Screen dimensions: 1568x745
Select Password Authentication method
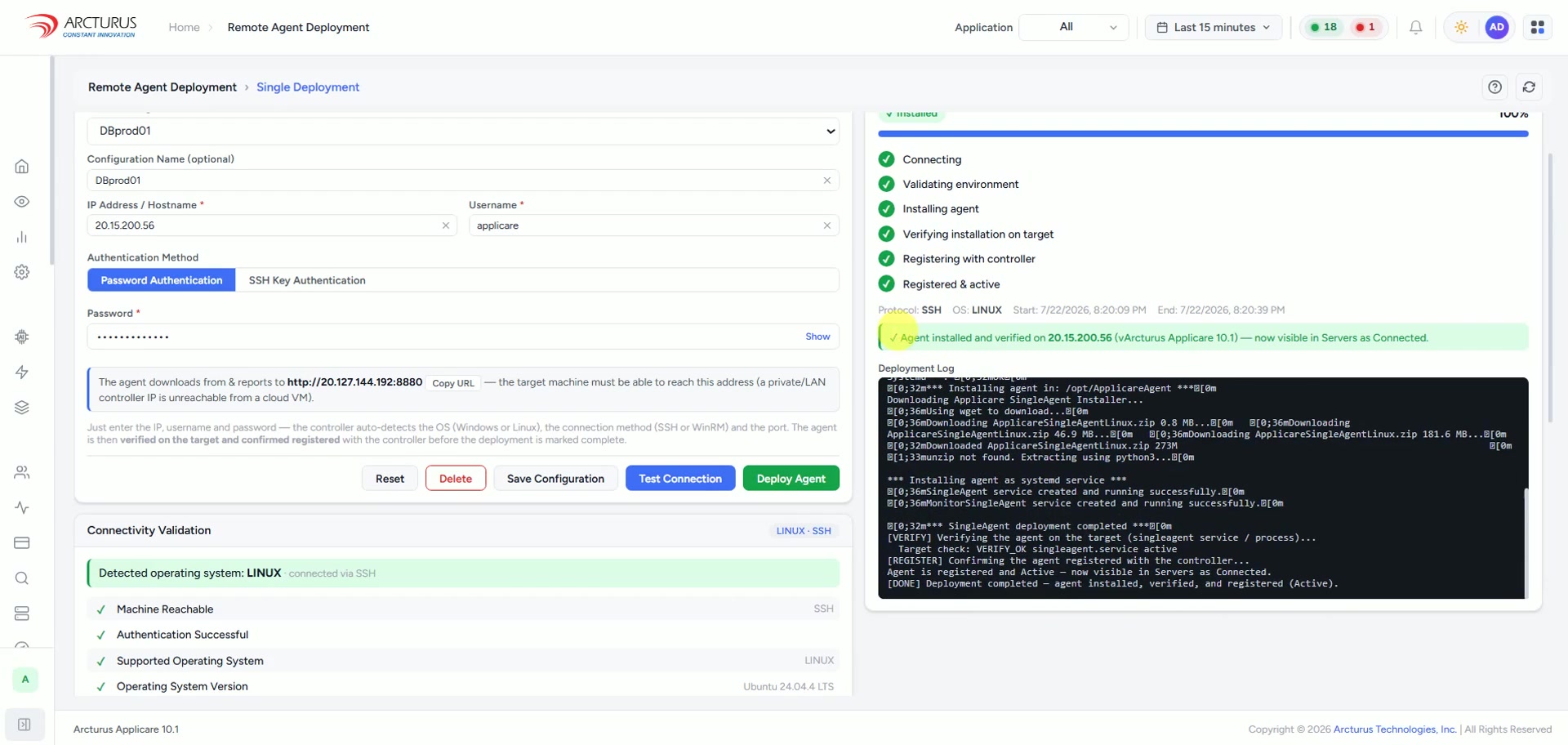point(162,280)
